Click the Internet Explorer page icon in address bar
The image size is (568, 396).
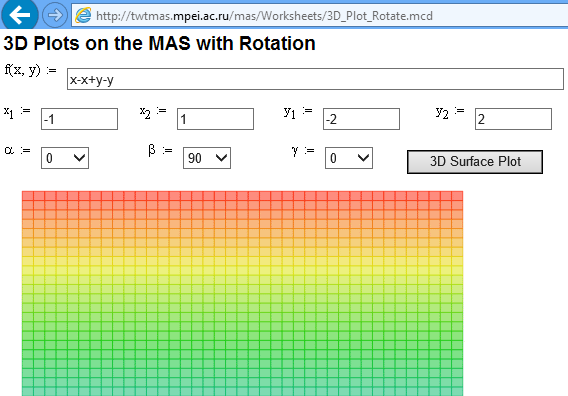[x=83, y=16]
